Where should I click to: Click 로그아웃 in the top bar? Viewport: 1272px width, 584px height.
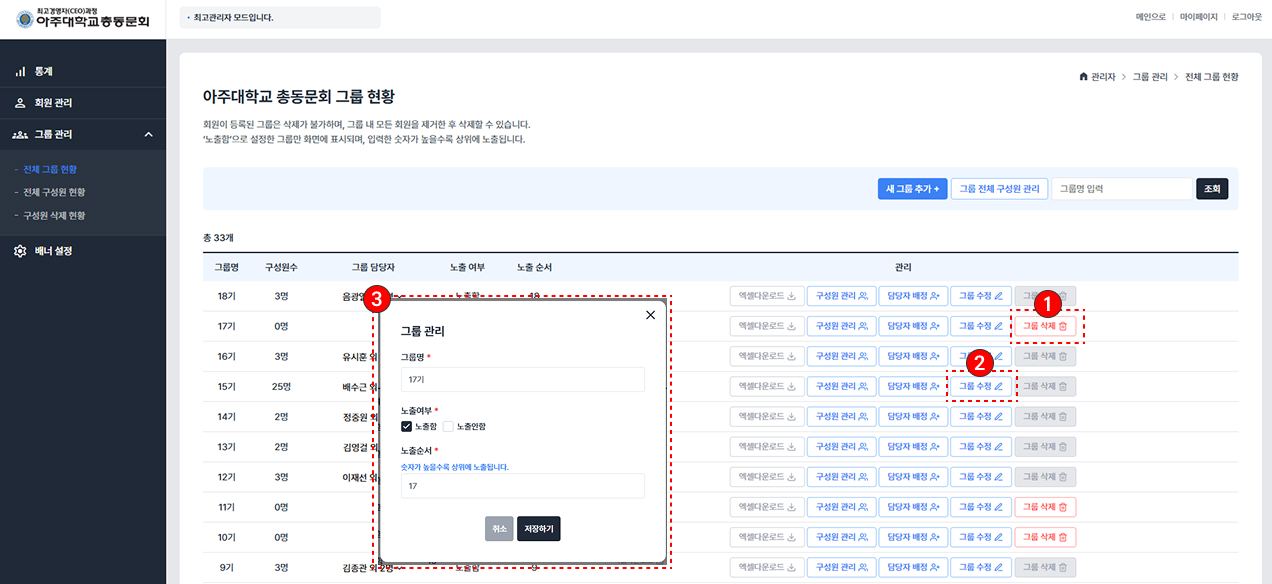1247,17
